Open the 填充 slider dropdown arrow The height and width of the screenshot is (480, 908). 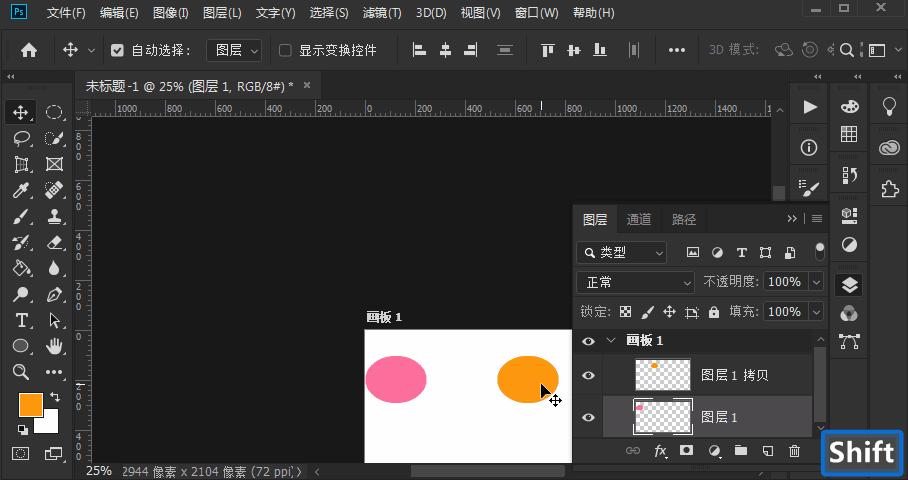(x=817, y=312)
